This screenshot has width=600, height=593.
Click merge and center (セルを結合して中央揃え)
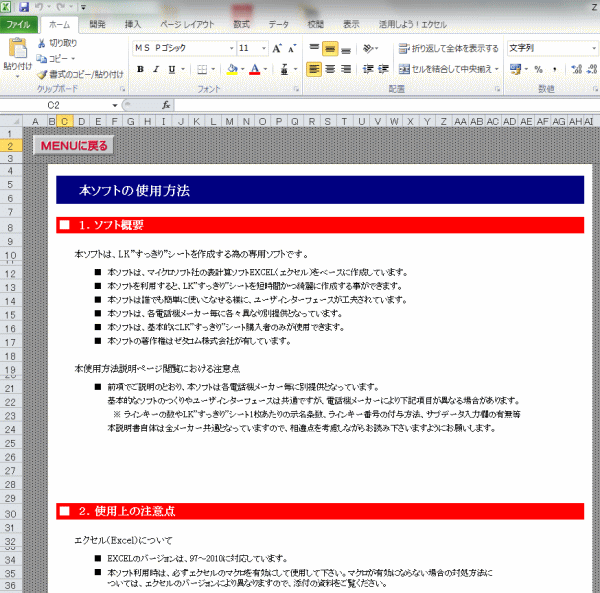tap(445, 69)
